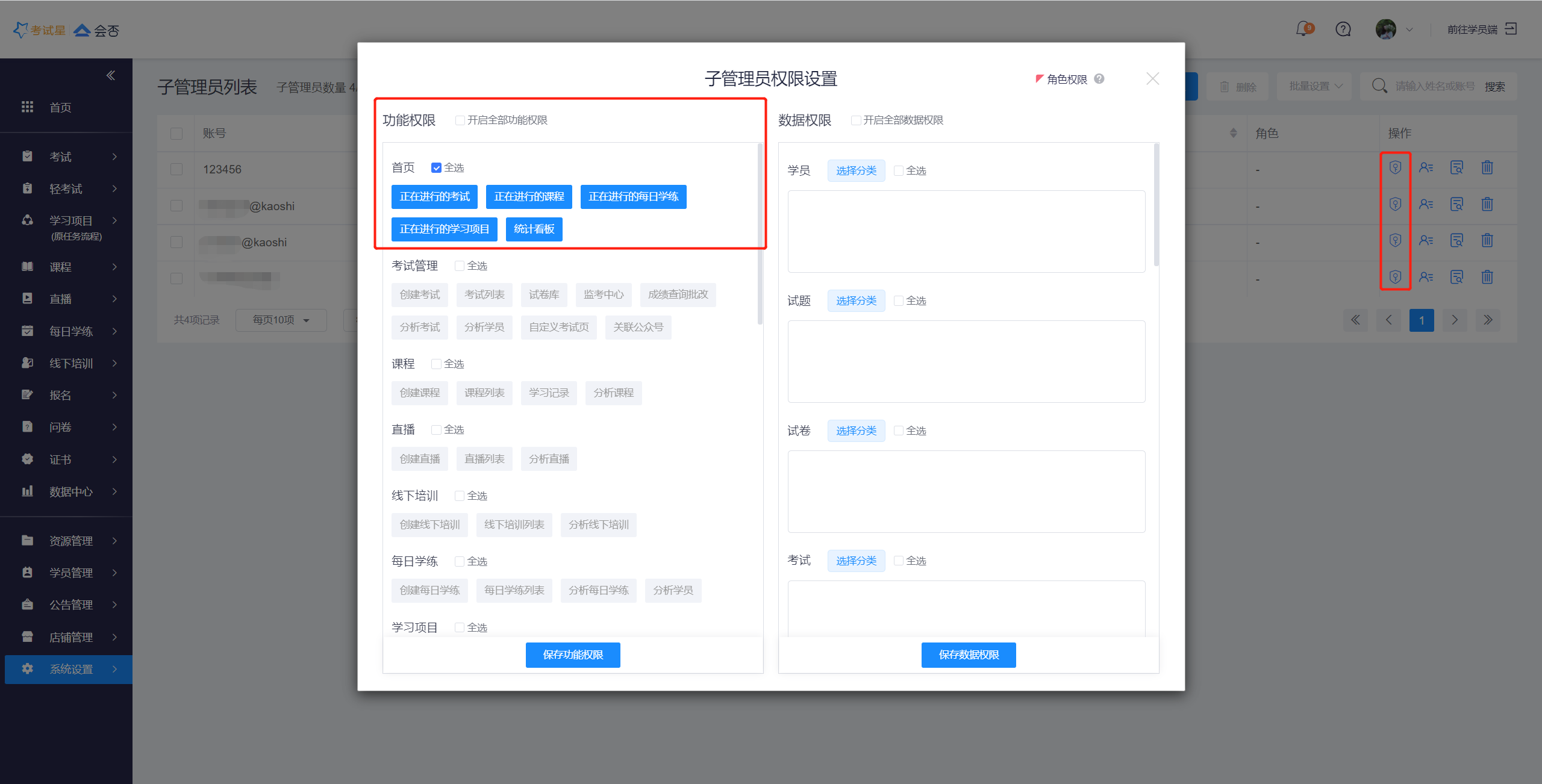The image size is (1542, 784).
Task: Click the trash icon in second row
Action: (1487, 204)
